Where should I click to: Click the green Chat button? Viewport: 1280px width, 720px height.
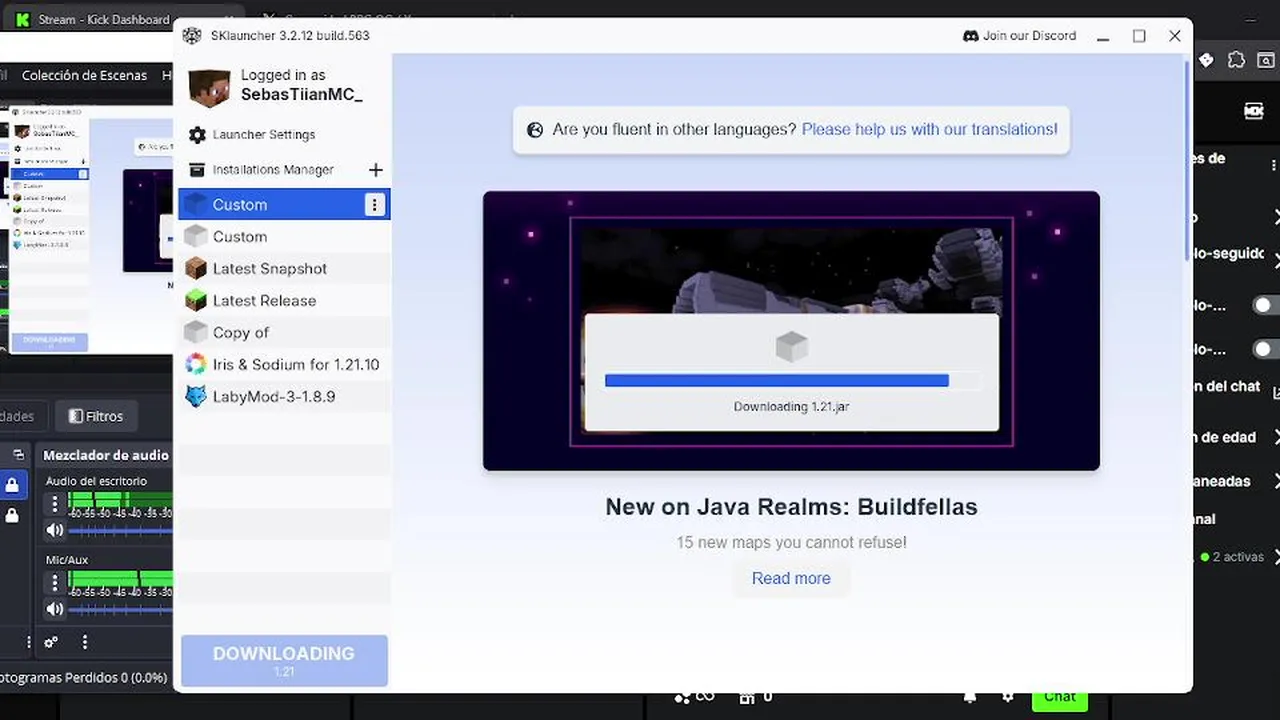[x=1060, y=697]
